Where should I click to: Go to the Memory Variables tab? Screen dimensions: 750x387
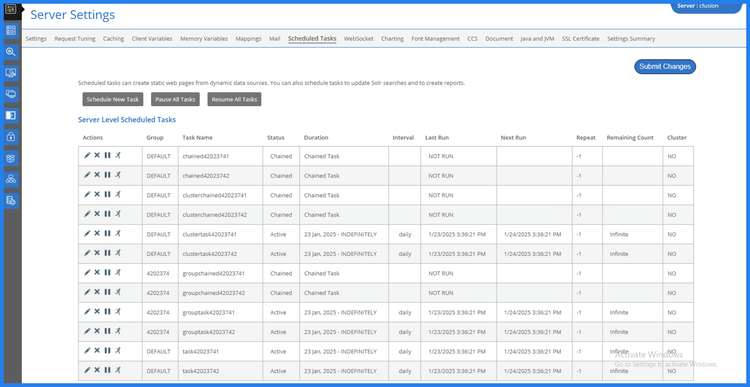pos(204,39)
